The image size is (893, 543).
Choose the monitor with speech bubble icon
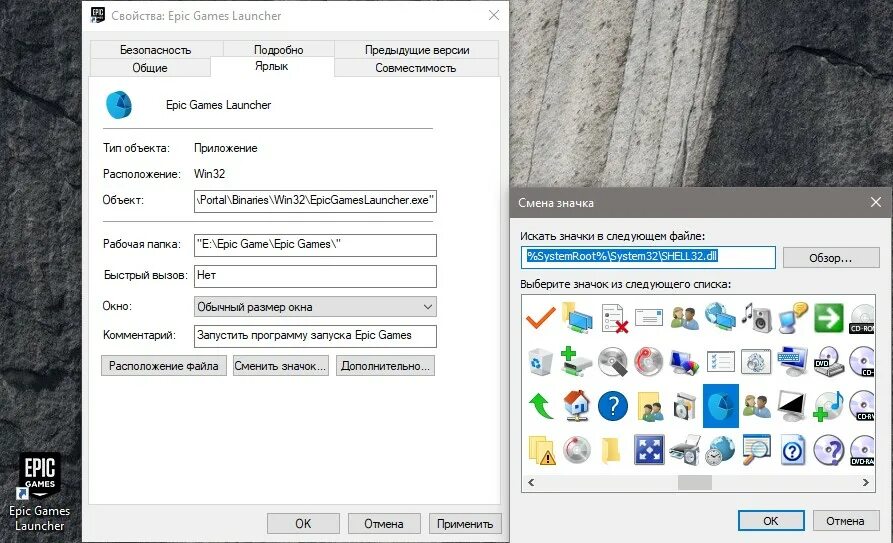[x=792, y=317]
